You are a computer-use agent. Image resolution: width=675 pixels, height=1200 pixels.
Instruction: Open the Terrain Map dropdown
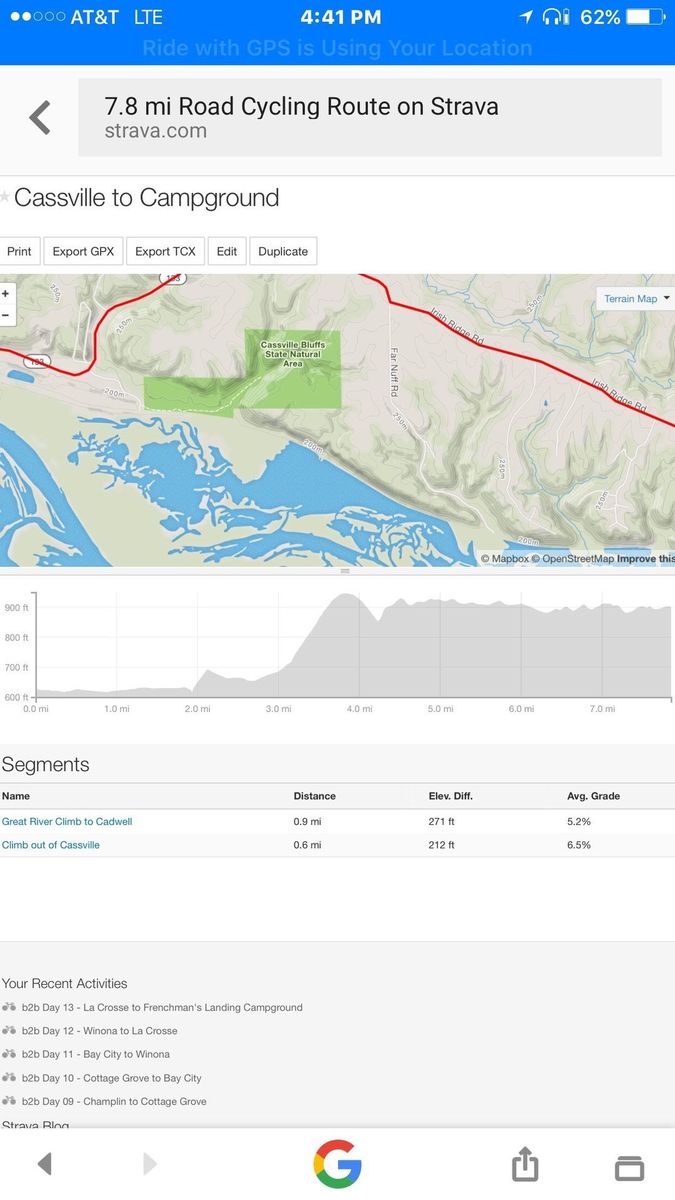(x=636, y=298)
